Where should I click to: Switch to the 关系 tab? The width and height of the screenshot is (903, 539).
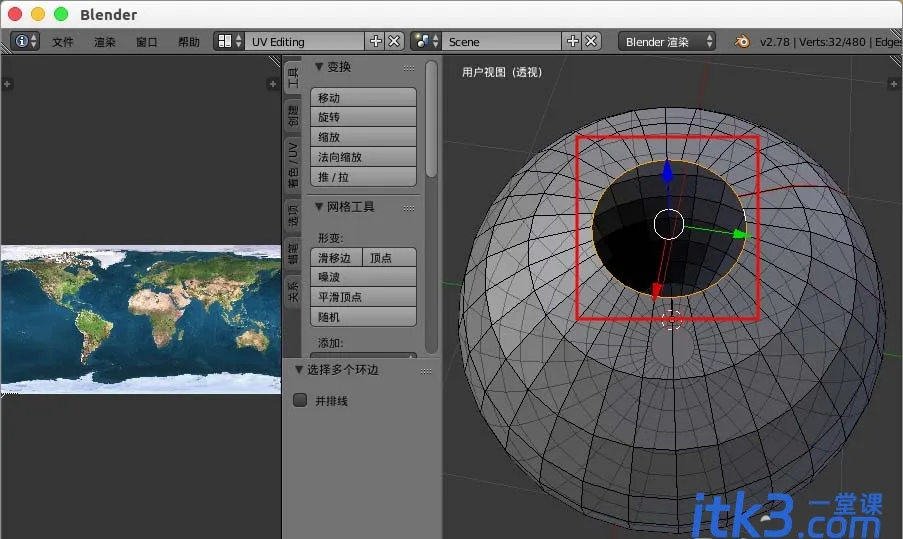point(293,292)
